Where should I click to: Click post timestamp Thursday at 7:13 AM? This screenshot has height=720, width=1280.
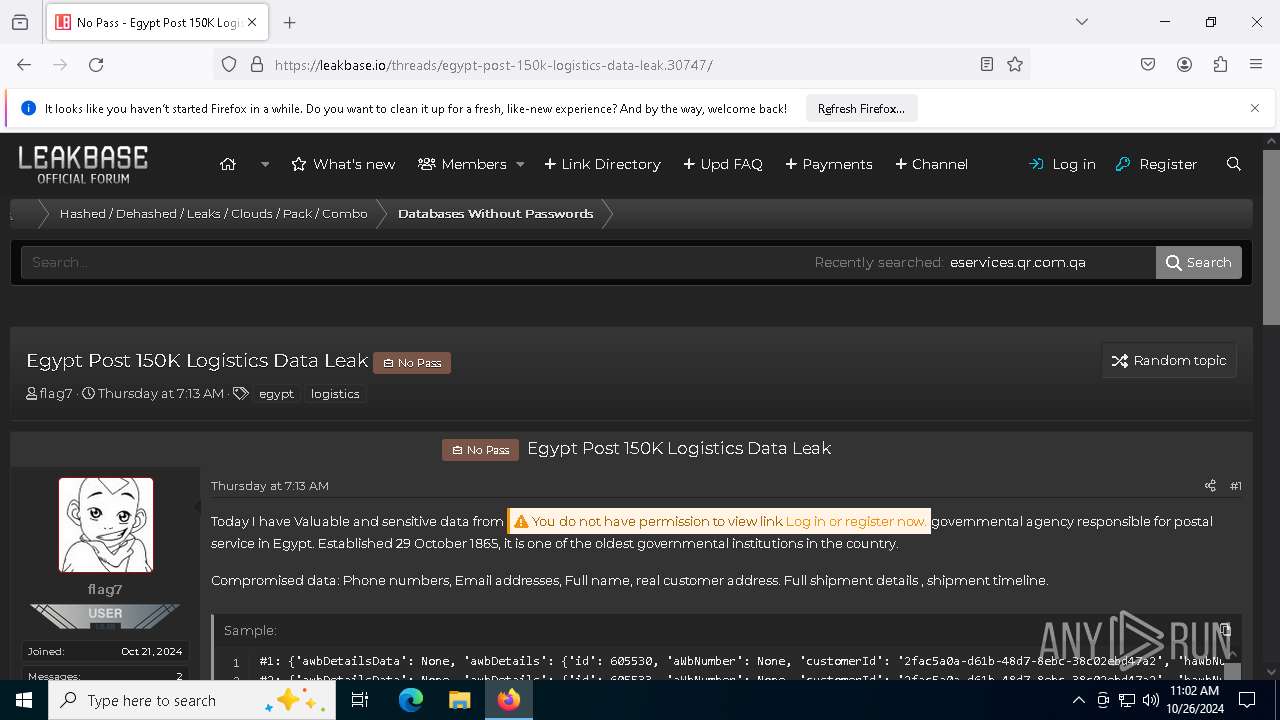pos(270,486)
